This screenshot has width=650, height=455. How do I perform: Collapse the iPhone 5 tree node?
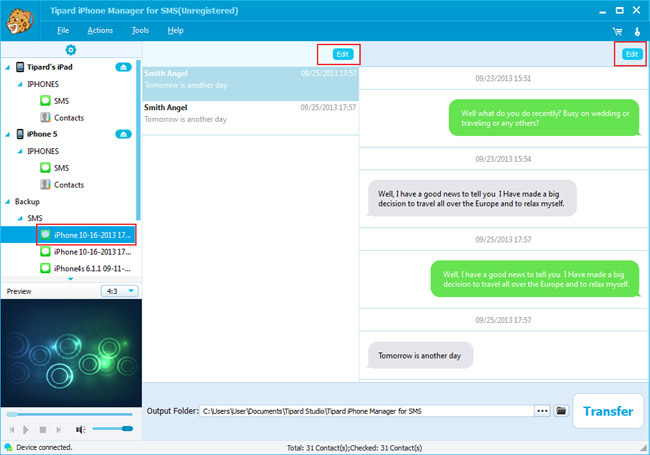pyautogui.click(x=7, y=134)
